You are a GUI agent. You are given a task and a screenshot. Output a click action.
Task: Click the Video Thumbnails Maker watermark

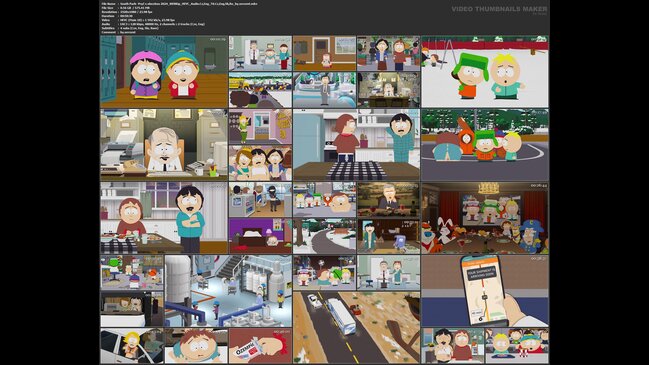499,9
